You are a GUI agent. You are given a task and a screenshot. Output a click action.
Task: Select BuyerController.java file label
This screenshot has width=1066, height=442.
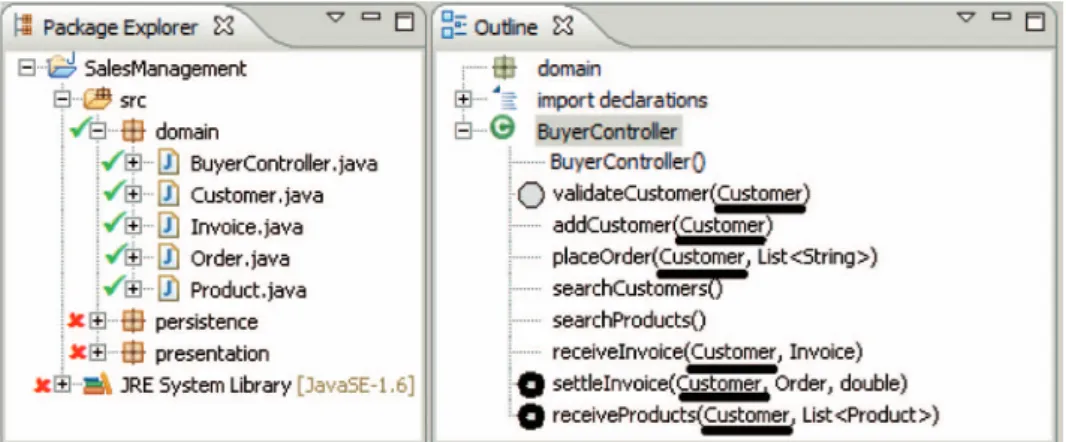(284, 164)
